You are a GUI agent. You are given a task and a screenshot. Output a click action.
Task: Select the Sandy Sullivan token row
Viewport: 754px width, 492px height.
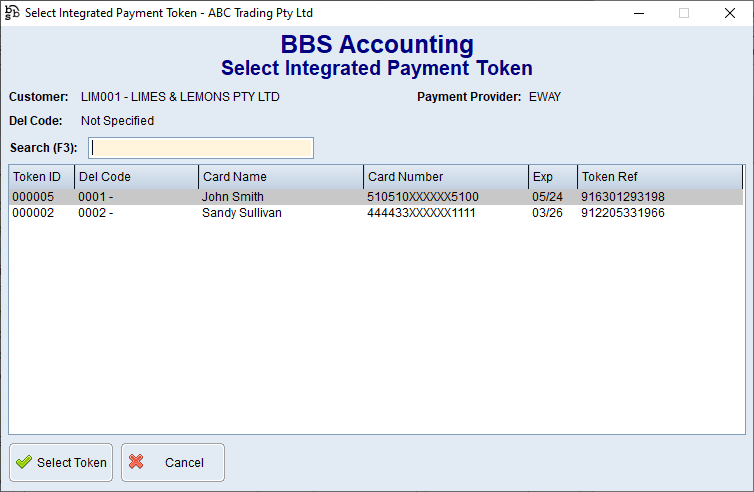coord(241,213)
